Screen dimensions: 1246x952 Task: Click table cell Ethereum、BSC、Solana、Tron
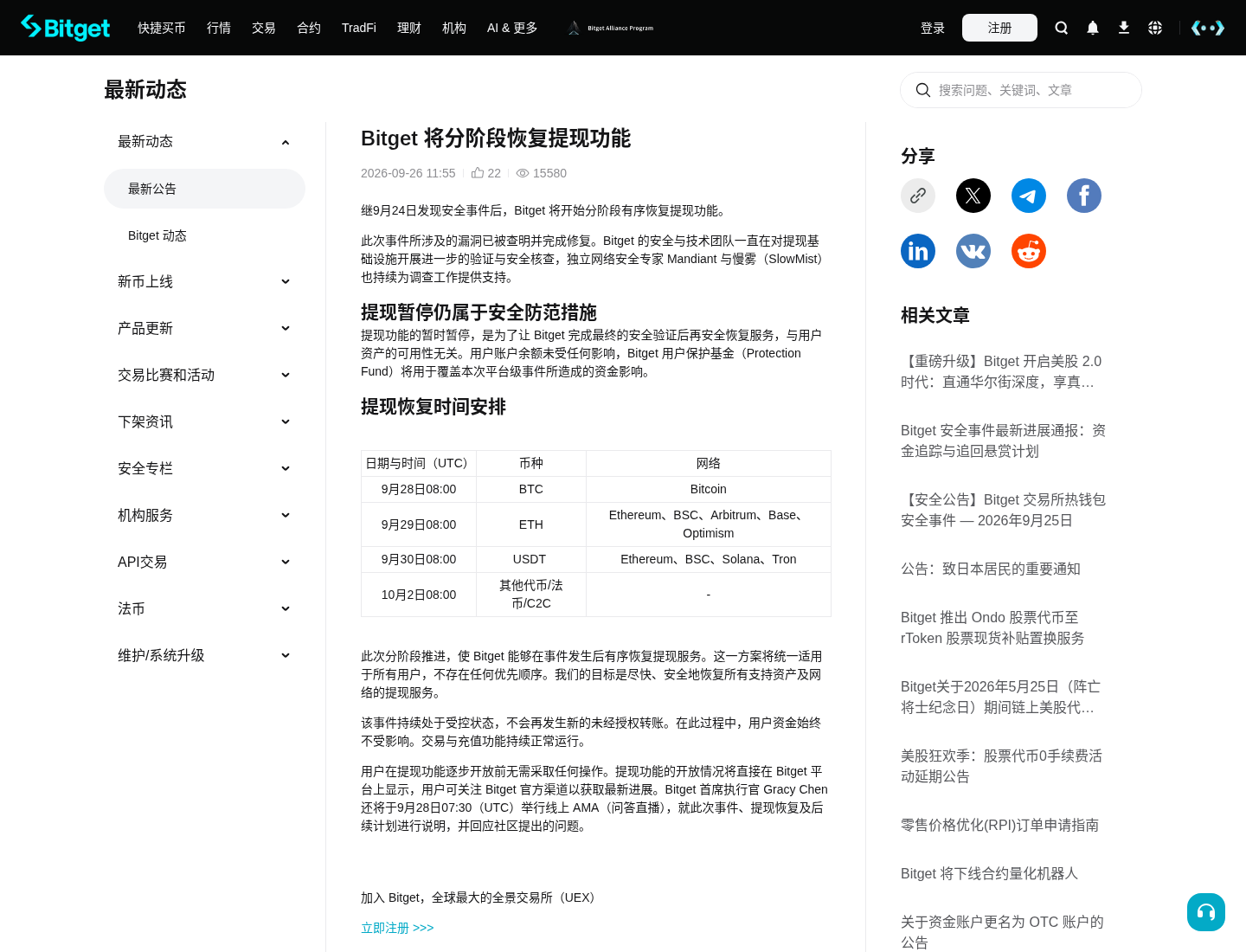pyautogui.click(x=709, y=559)
